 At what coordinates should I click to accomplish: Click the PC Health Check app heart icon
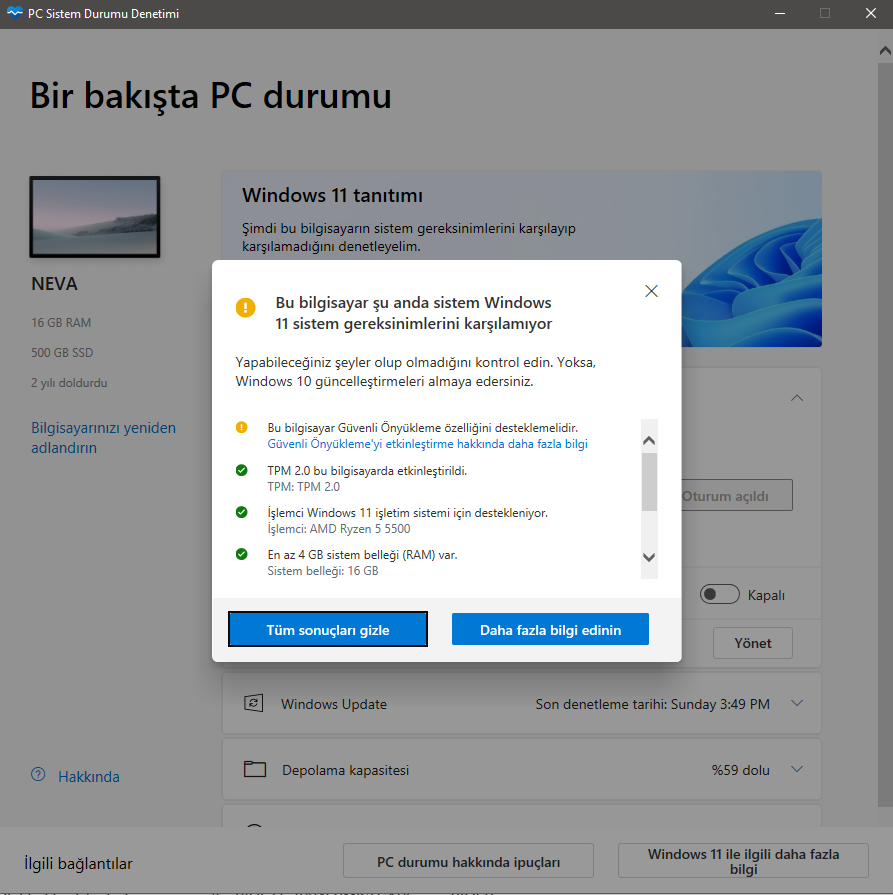tap(14, 13)
